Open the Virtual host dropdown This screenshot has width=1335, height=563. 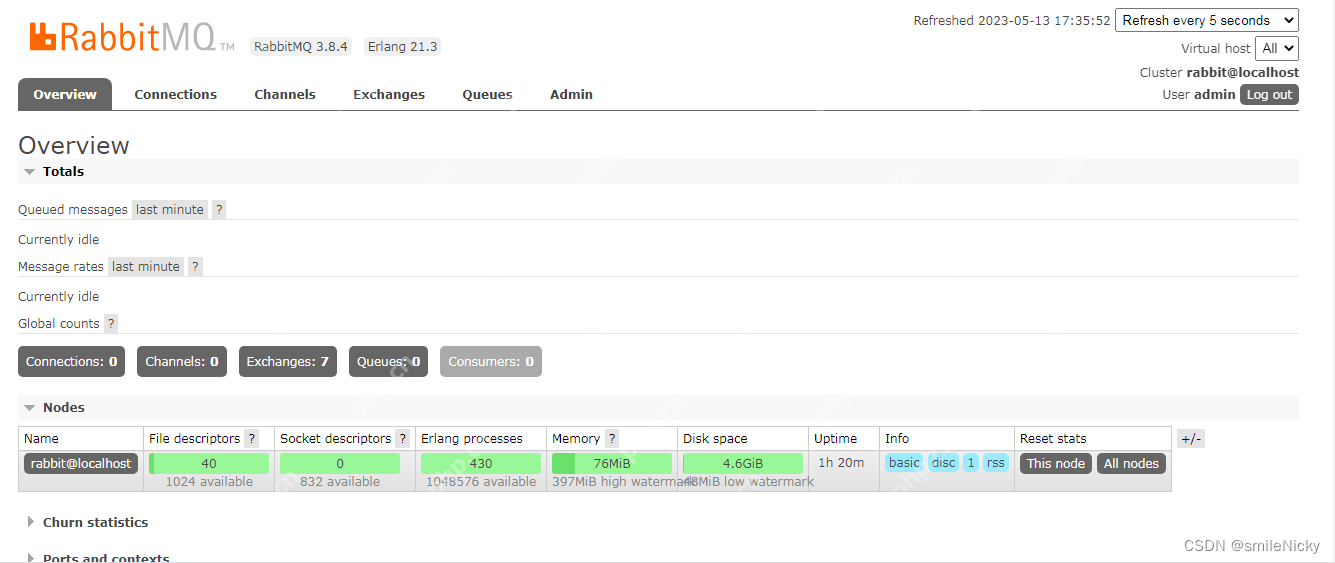[x=1278, y=48]
